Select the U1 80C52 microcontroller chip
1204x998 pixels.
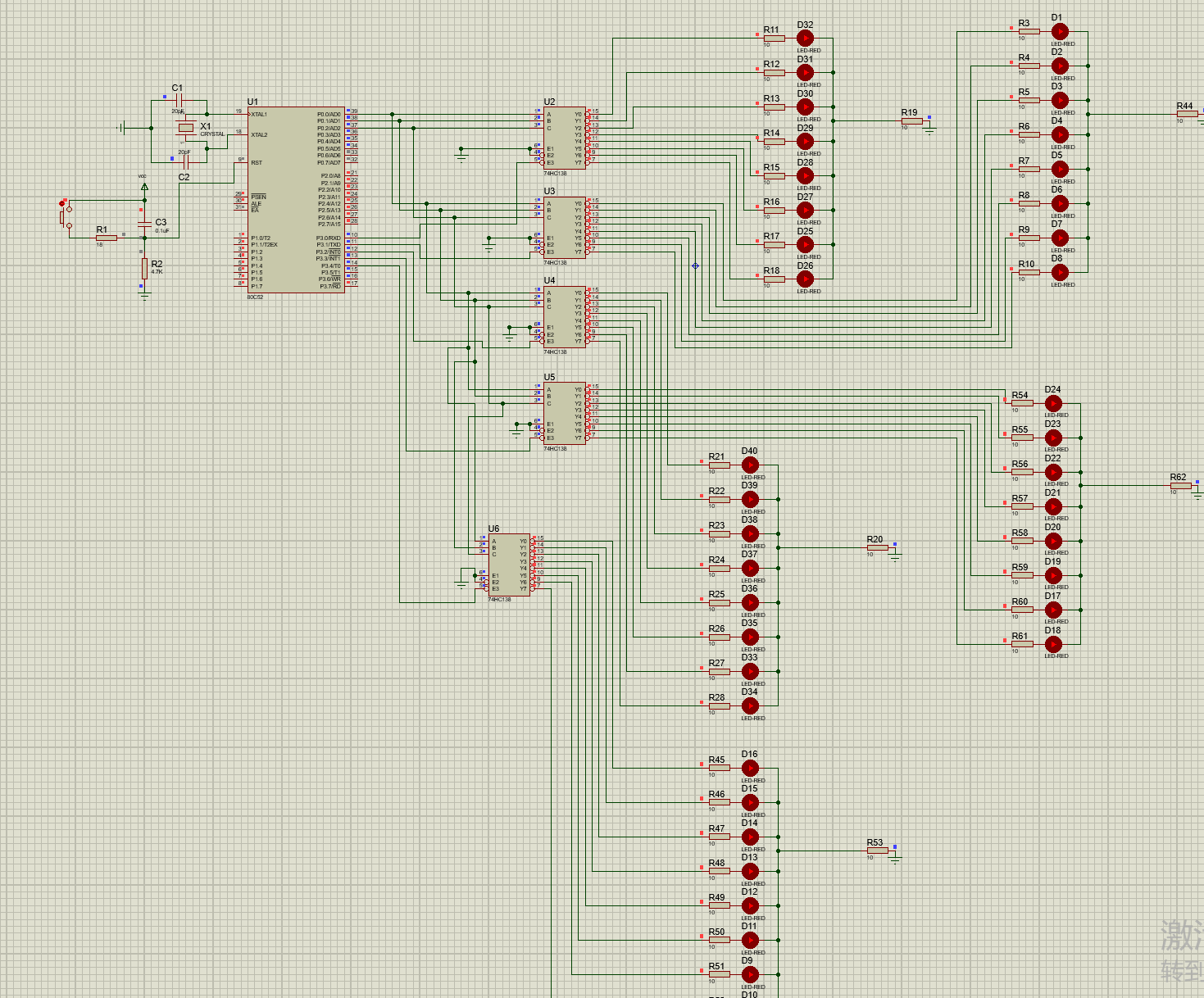295,199
